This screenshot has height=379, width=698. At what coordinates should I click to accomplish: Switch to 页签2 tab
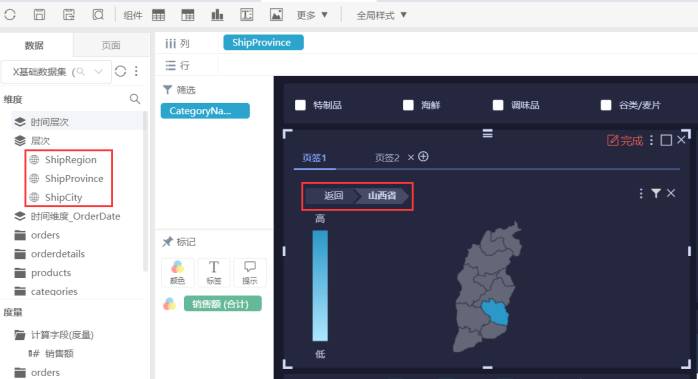coord(387,158)
